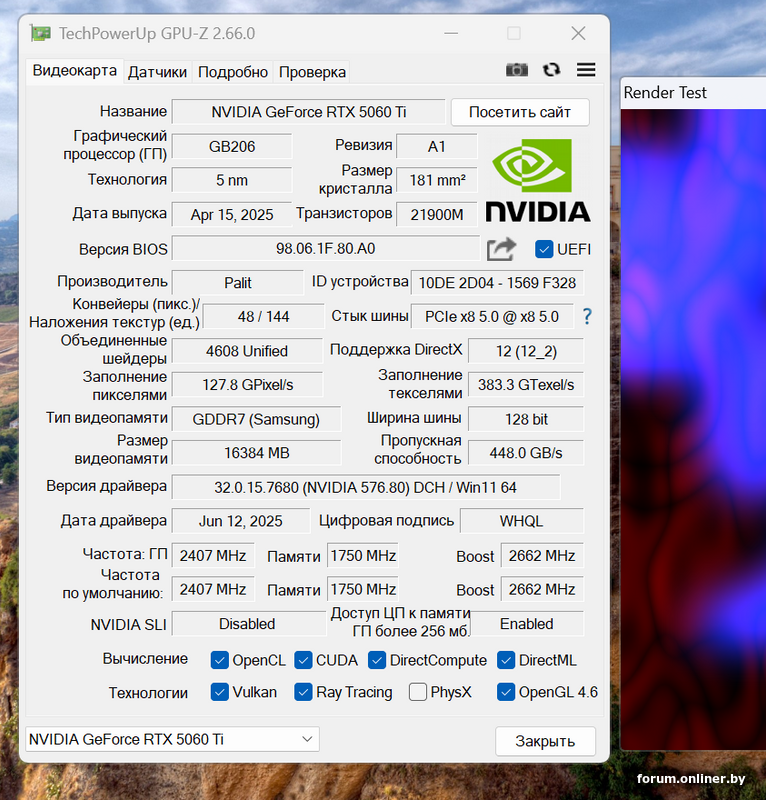Image resolution: width=766 pixels, height=800 pixels.
Task: Switch to the Видеокарта tab
Action: coord(75,70)
